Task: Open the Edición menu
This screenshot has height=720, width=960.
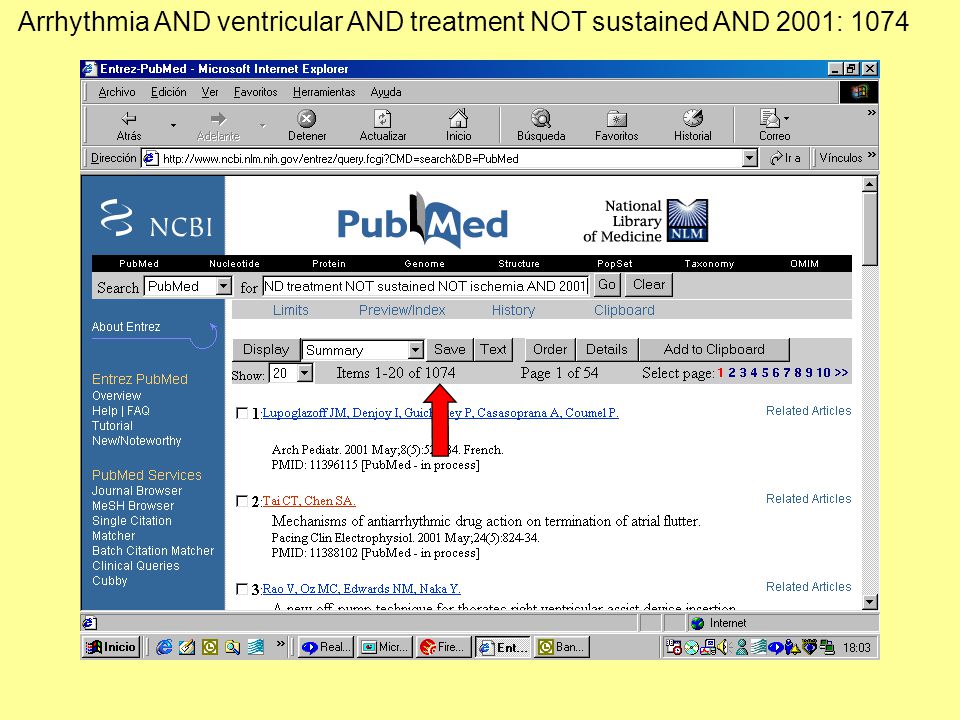Action: (168, 92)
